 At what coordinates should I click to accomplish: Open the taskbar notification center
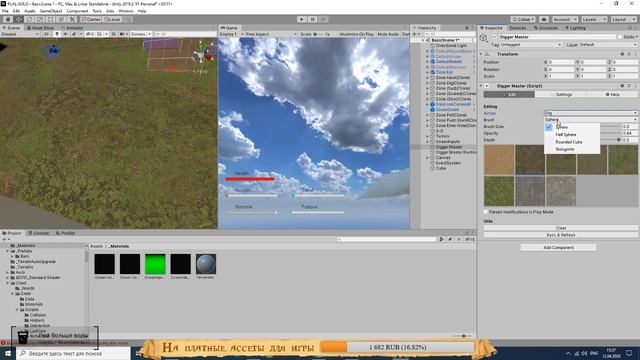tap(629, 353)
